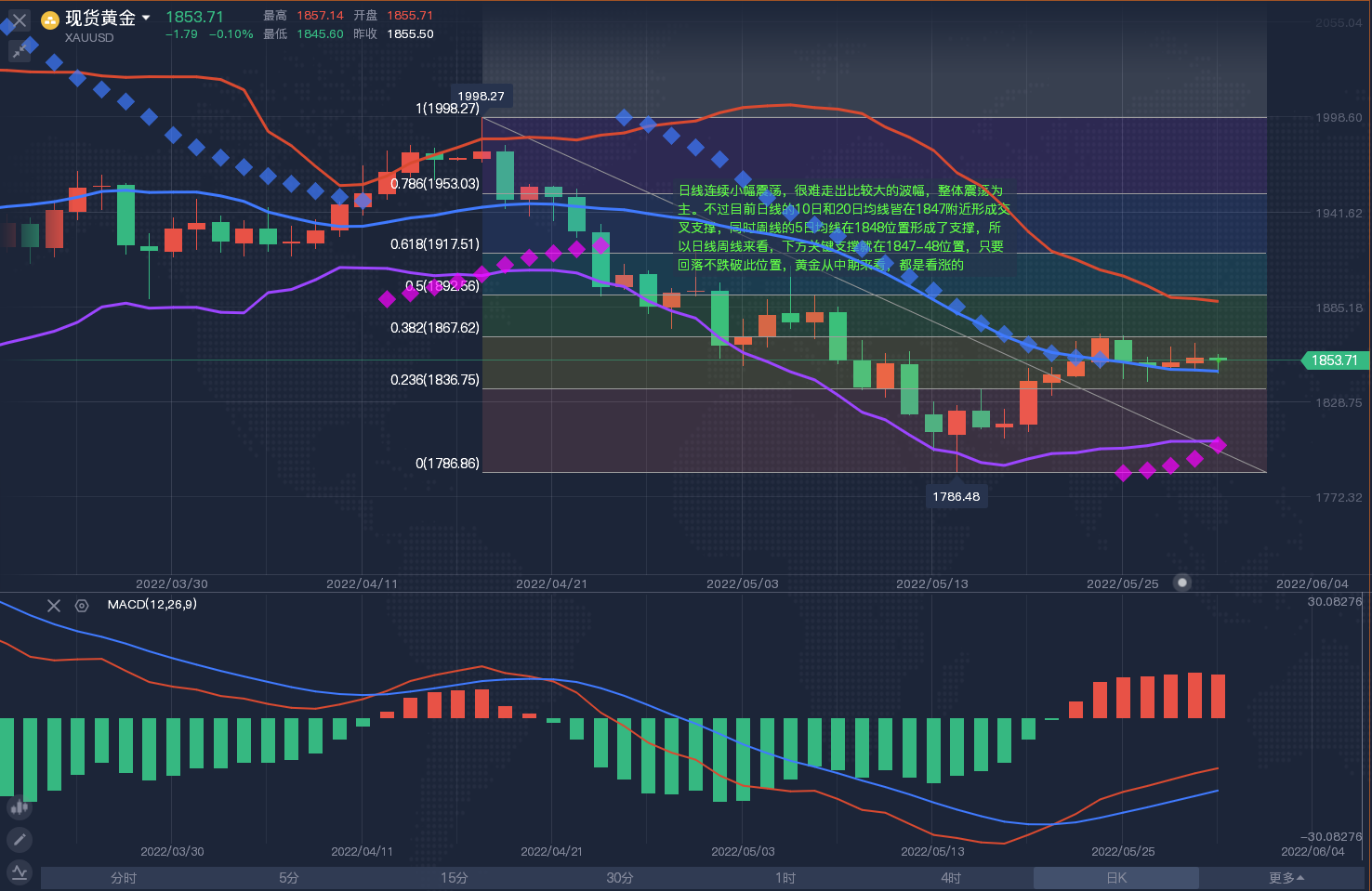Select the 1时 timeframe

coord(785,878)
